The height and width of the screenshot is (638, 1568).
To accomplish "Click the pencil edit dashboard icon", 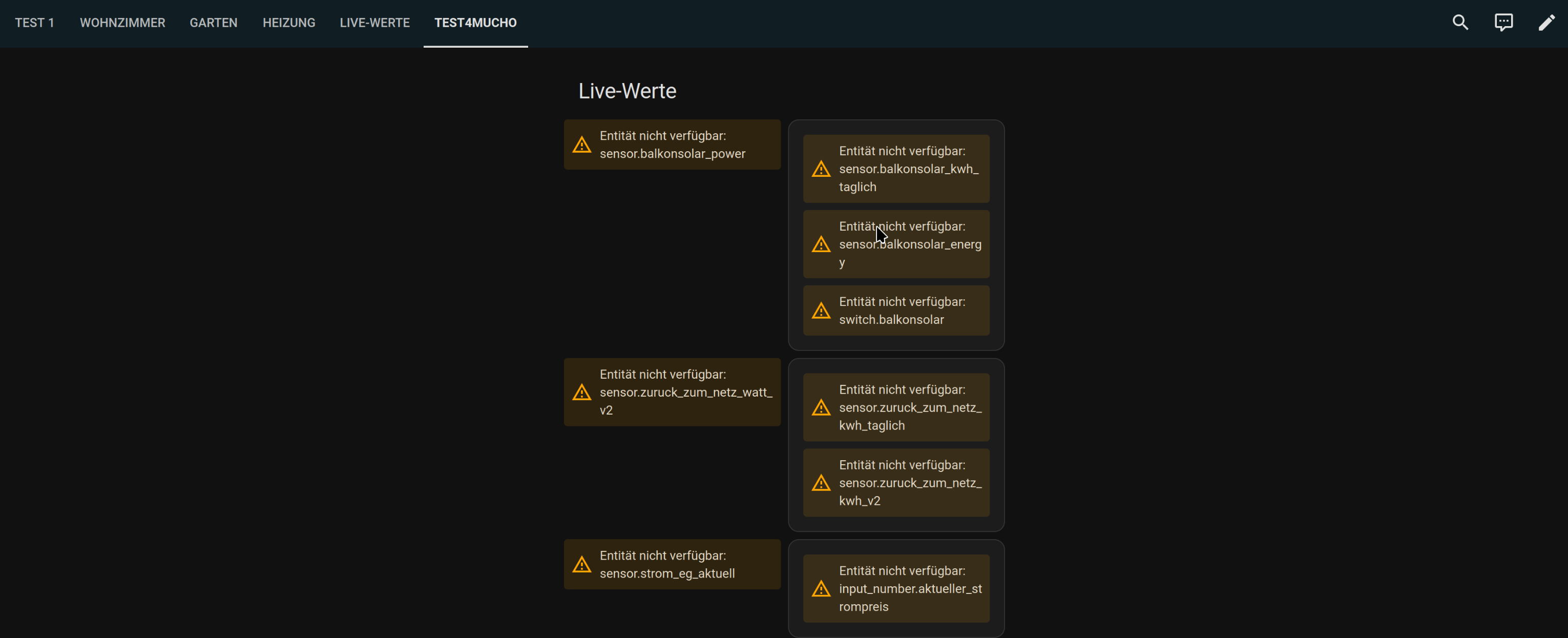I will [x=1546, y=23].
